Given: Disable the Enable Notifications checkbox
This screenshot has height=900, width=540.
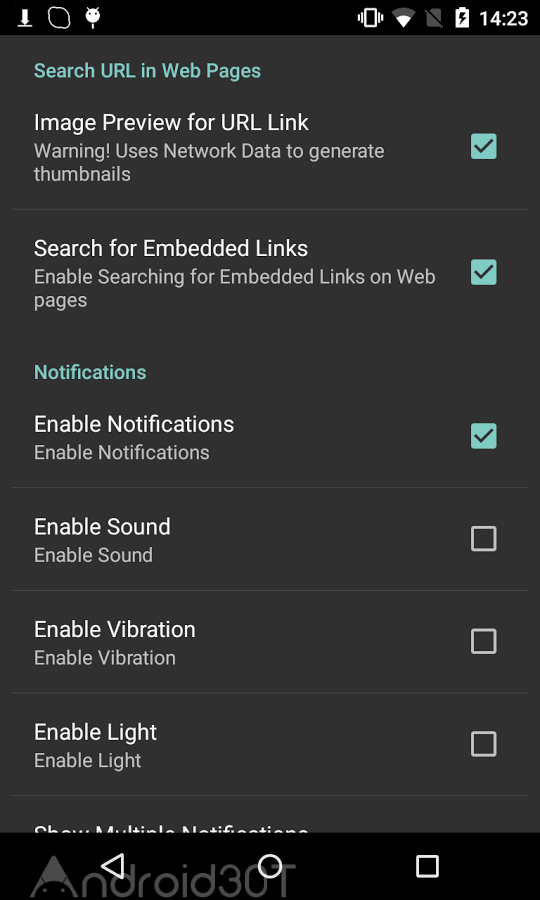Looking at the screenshot, I should (x=484, y=436).
